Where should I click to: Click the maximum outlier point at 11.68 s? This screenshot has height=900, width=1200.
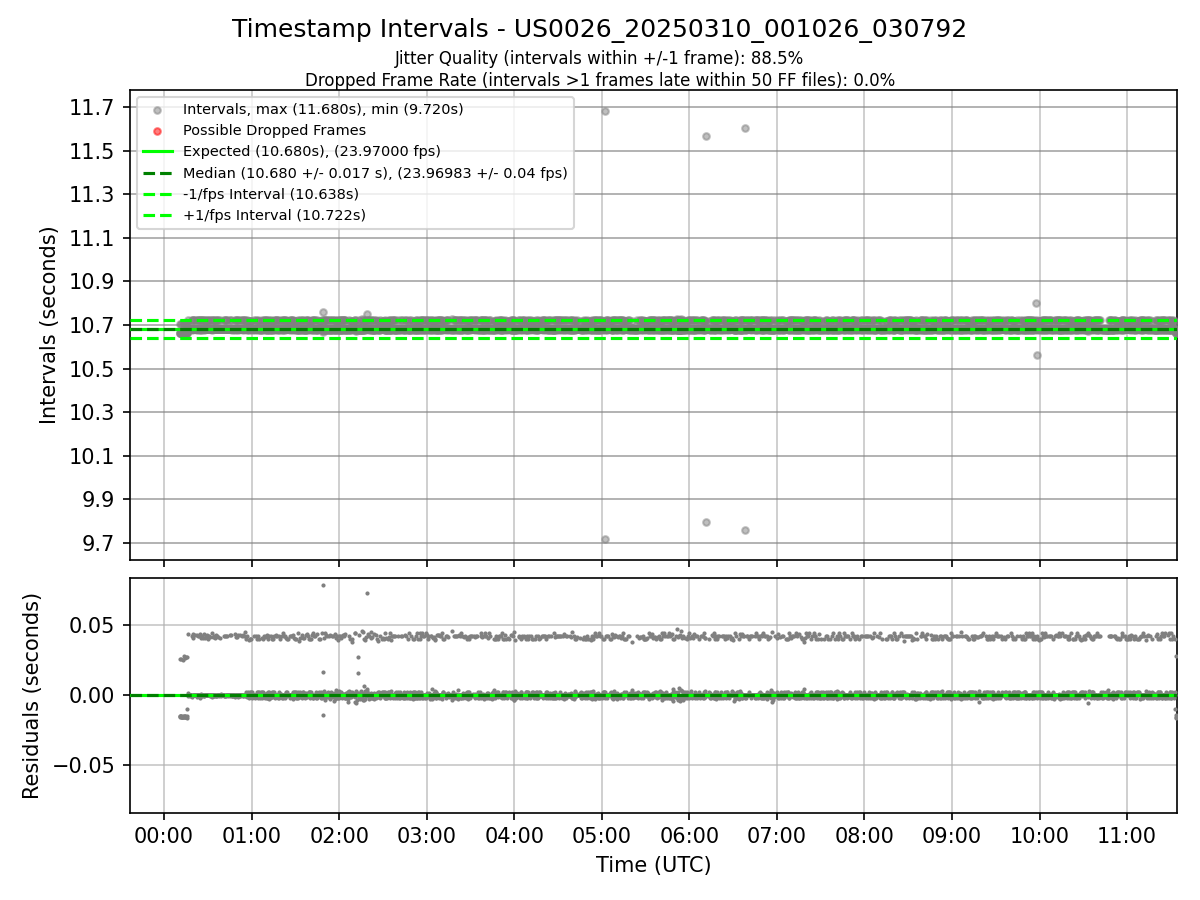(x=605, y=111)
